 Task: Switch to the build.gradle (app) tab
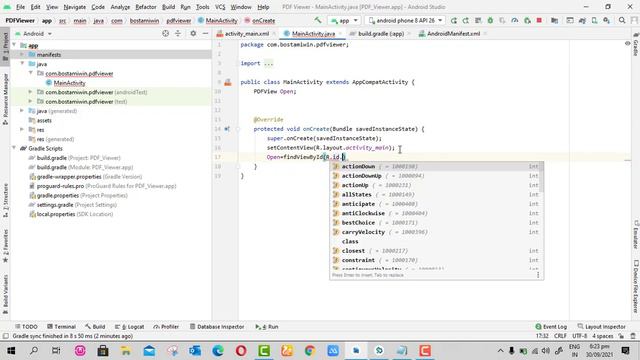tap(380, 34)
